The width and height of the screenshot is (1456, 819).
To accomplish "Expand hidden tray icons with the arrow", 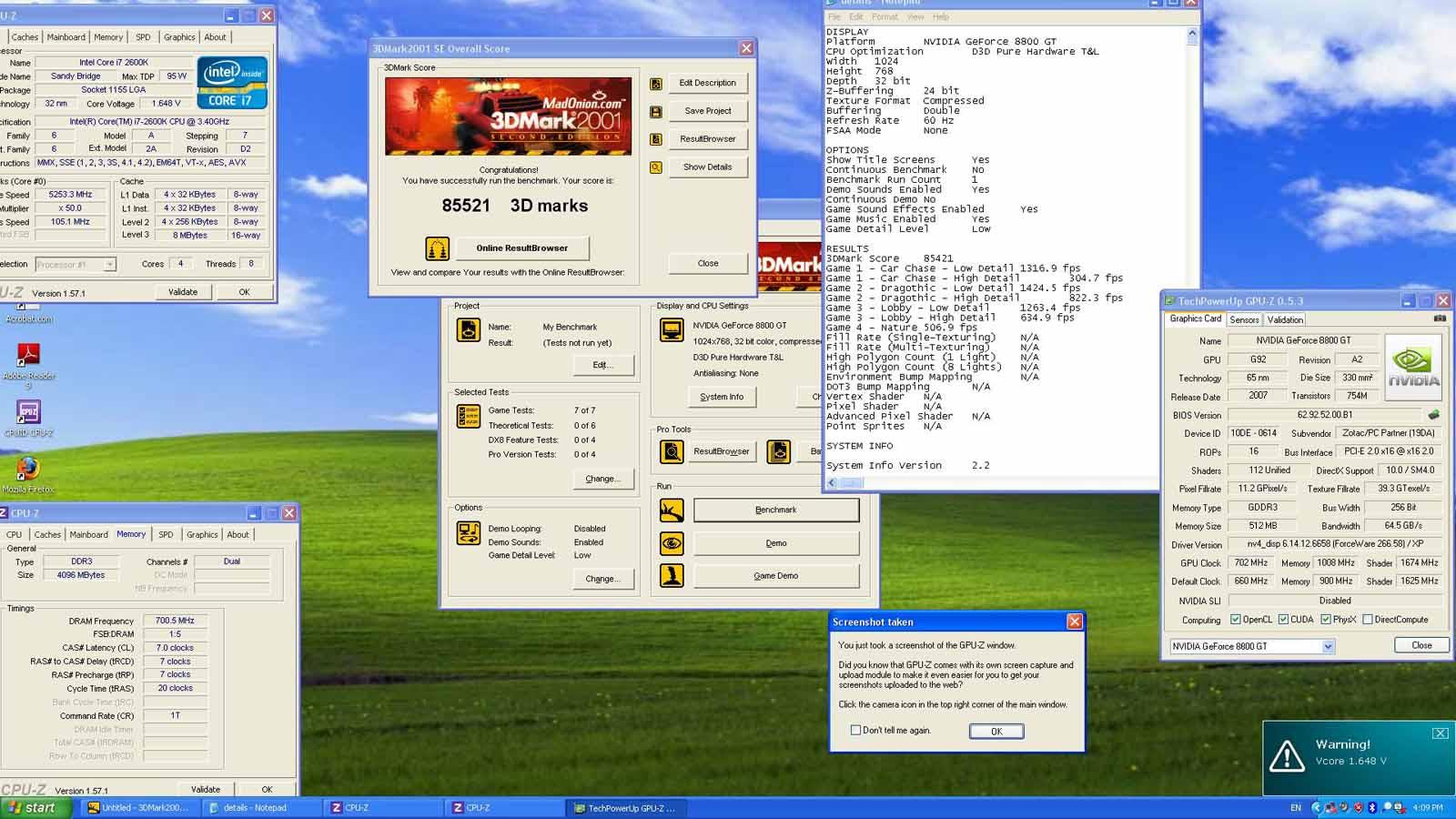I will tap(1316, 807).
